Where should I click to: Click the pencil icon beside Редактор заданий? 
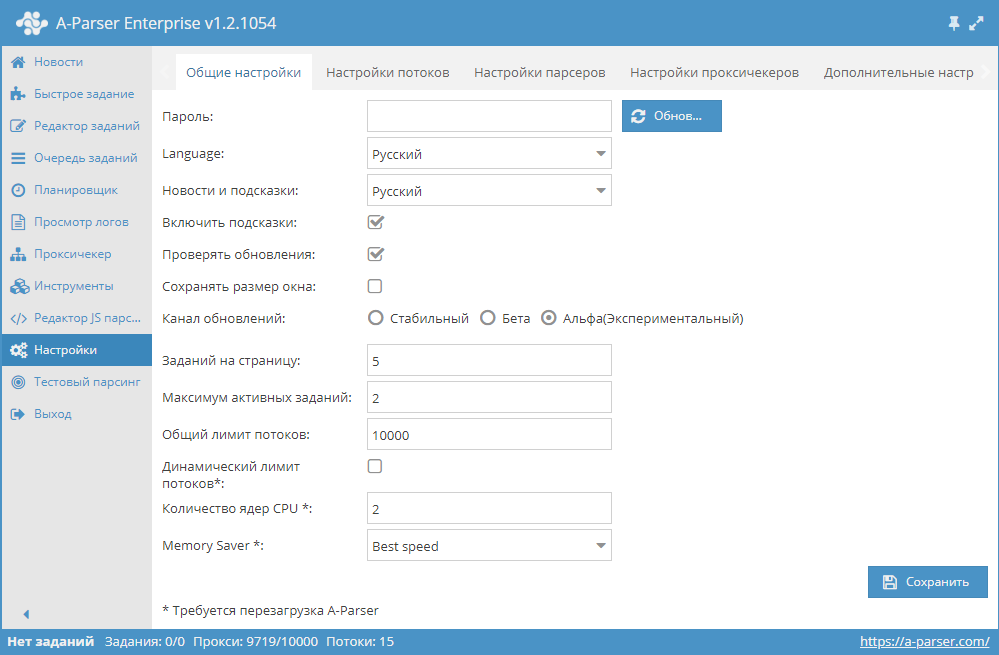(18, 126)
